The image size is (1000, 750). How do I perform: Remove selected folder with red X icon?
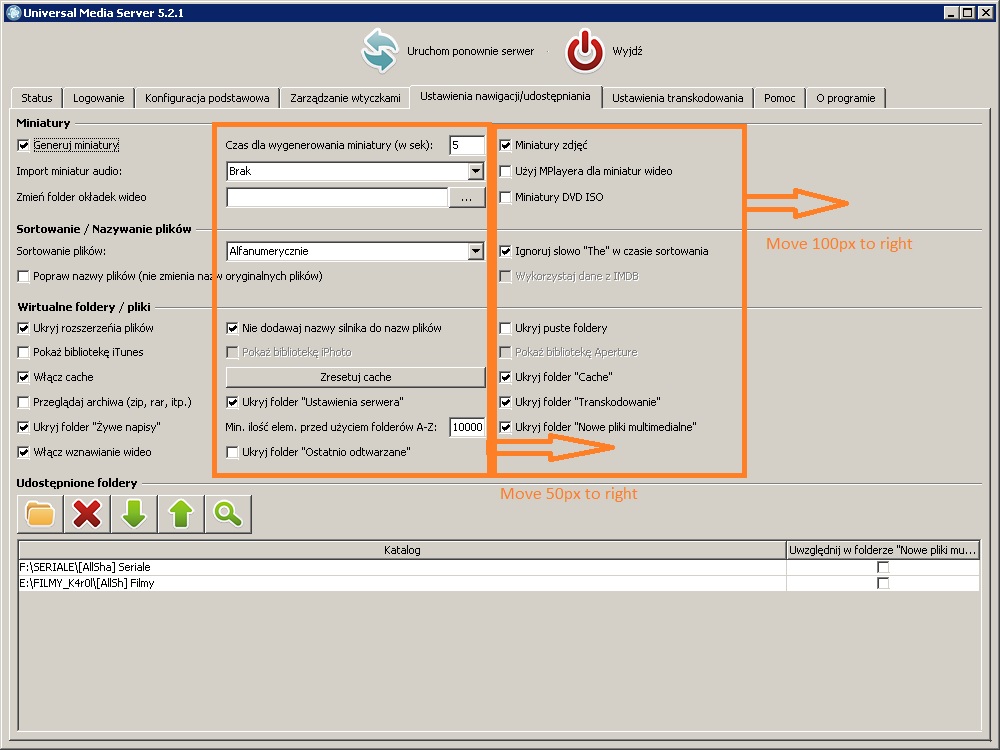87,514
